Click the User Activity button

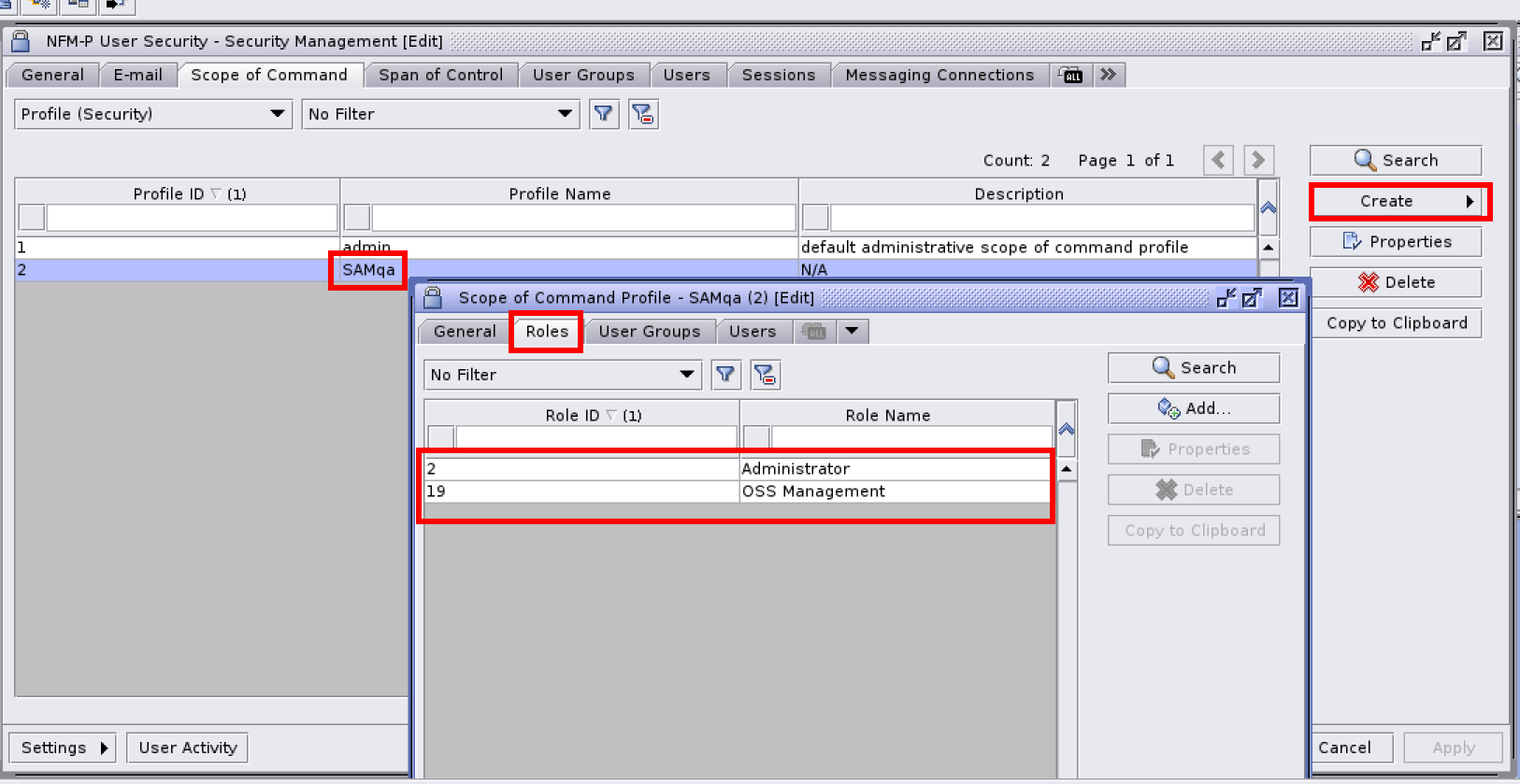click(x=188, y=748)
